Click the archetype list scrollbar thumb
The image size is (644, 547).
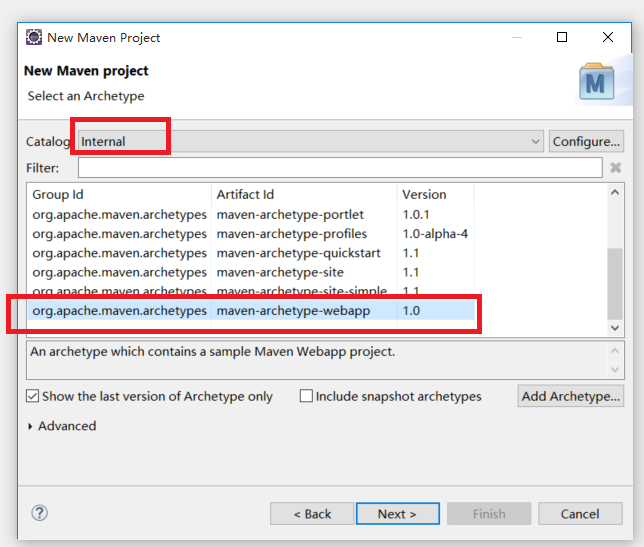coord(615,283)
